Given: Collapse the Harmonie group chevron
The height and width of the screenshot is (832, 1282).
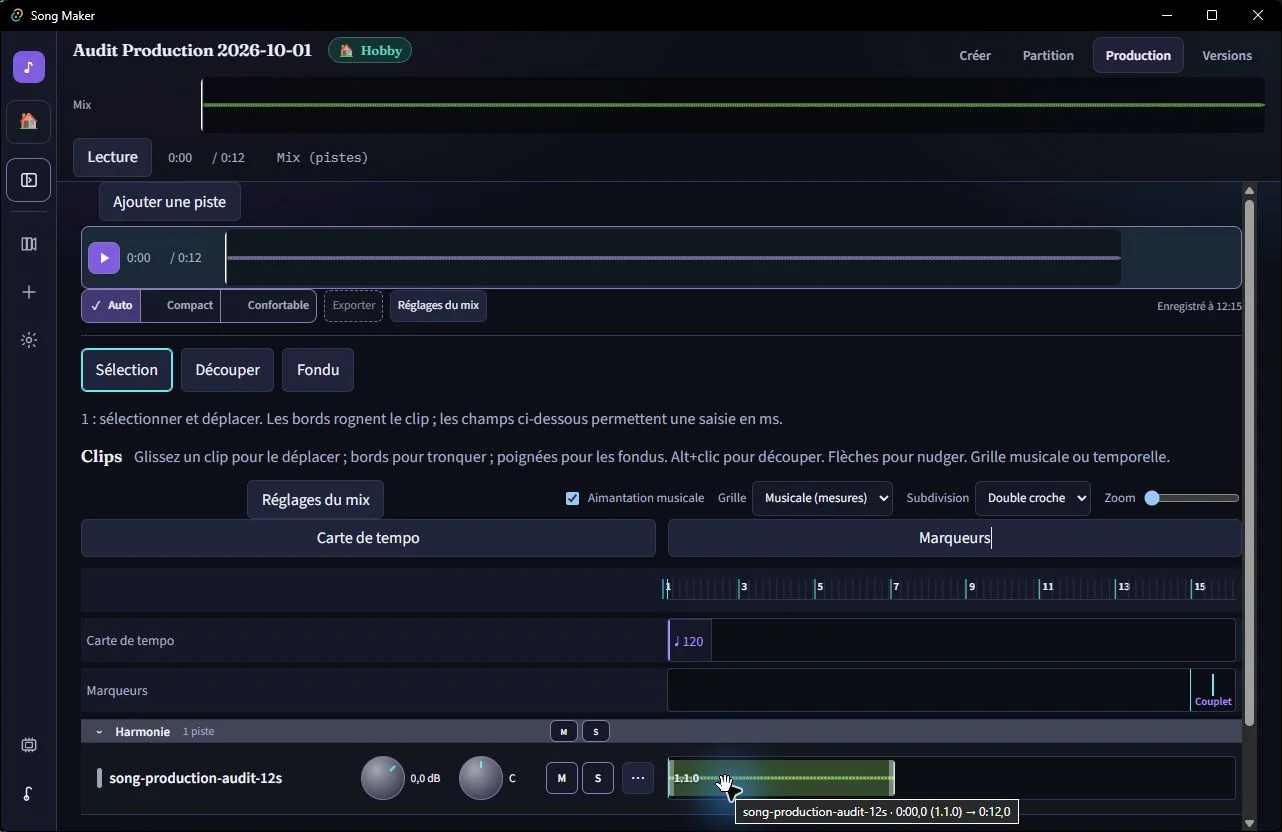Looking at the screenshot, I should click(99, 732).
